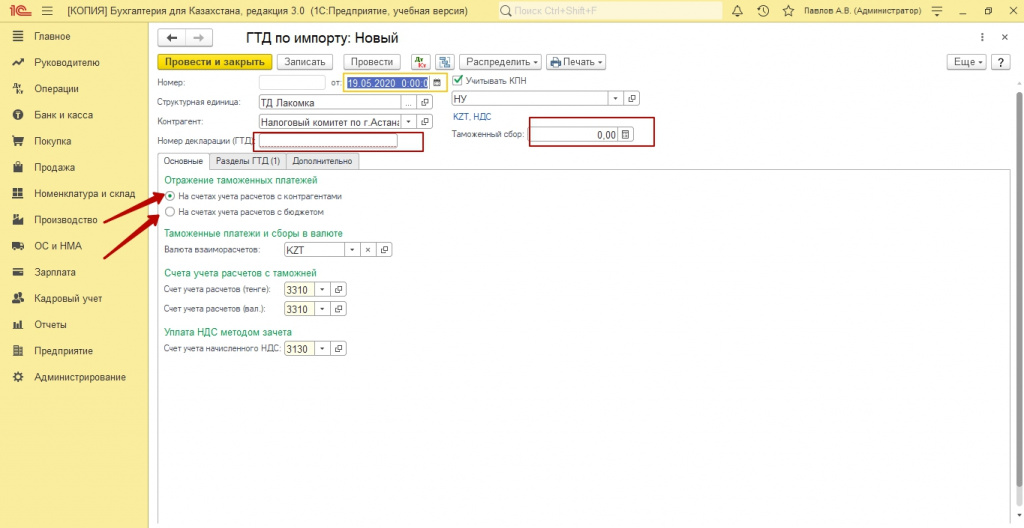1024x528 pixels.
Task: Expand Счет учета расчетов (тенге) dropdown
Action: pyautogui.click(x=323, y=289)
